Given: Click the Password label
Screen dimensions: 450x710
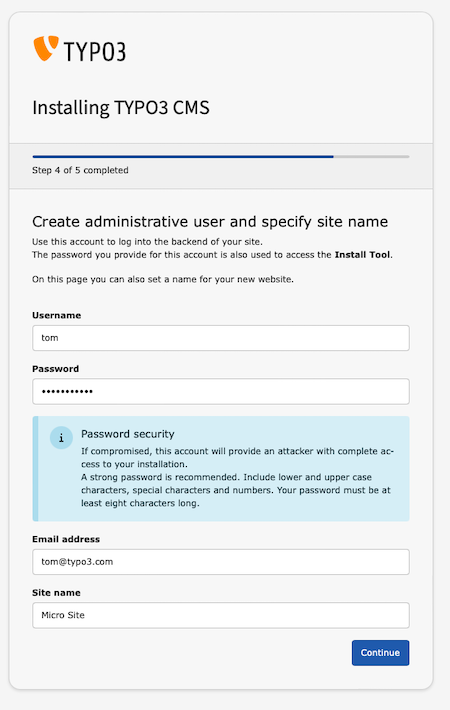Looking at the screenshot, I should click(x=55, y=369).
